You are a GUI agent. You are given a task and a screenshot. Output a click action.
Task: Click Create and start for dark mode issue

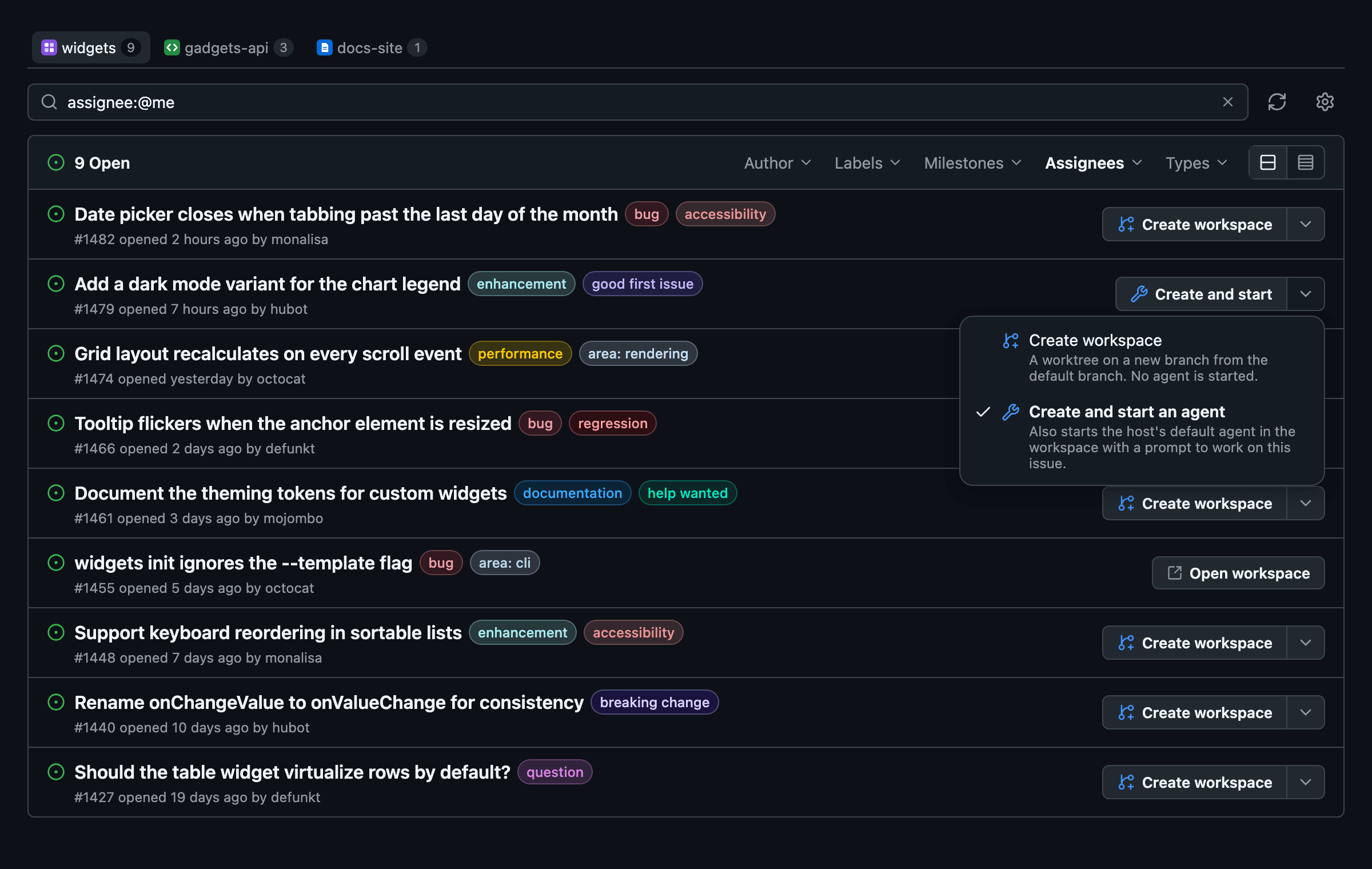click(1201, 294)
